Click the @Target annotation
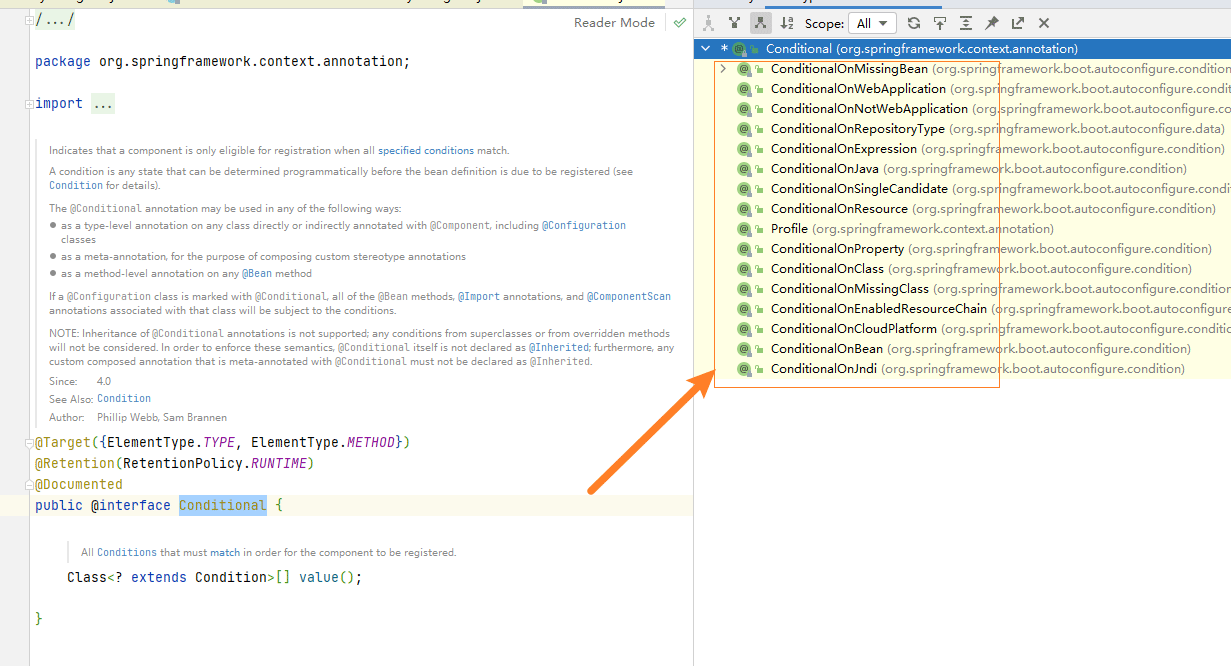 point(63,442)
